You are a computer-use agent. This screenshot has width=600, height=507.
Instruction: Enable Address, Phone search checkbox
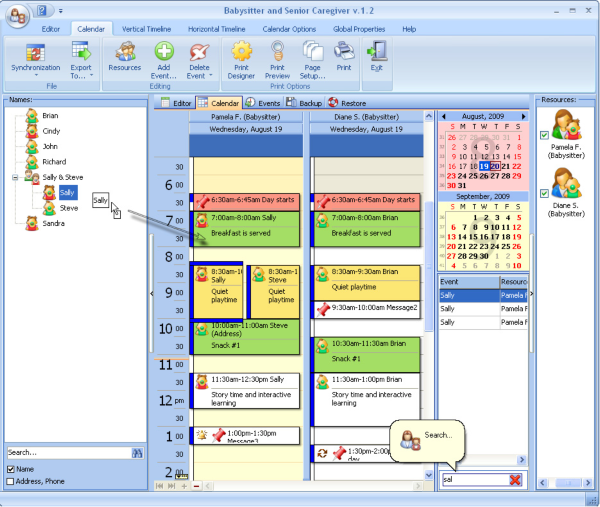(11, 481)
